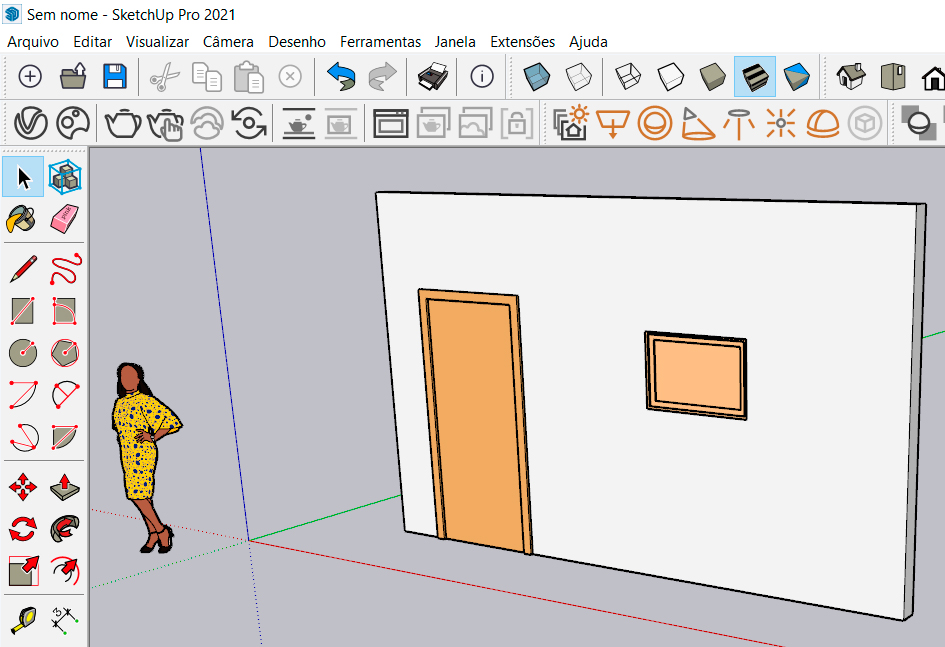Select the Line pencil tool

24,269
